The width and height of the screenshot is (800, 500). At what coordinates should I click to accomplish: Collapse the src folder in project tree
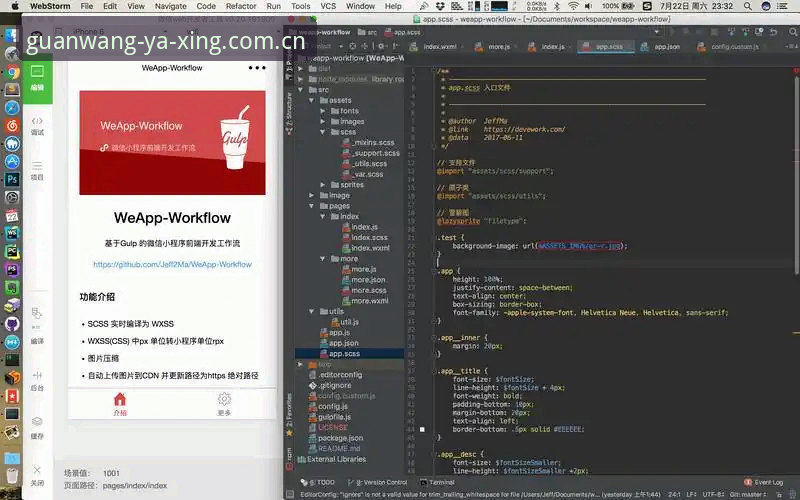pos(301,90)
